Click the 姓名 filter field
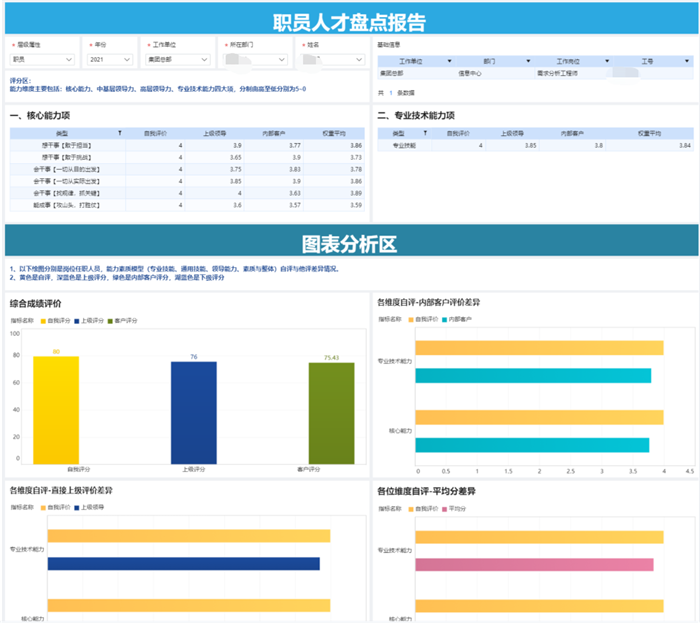The image size is (700, 623). coord(328,60)
